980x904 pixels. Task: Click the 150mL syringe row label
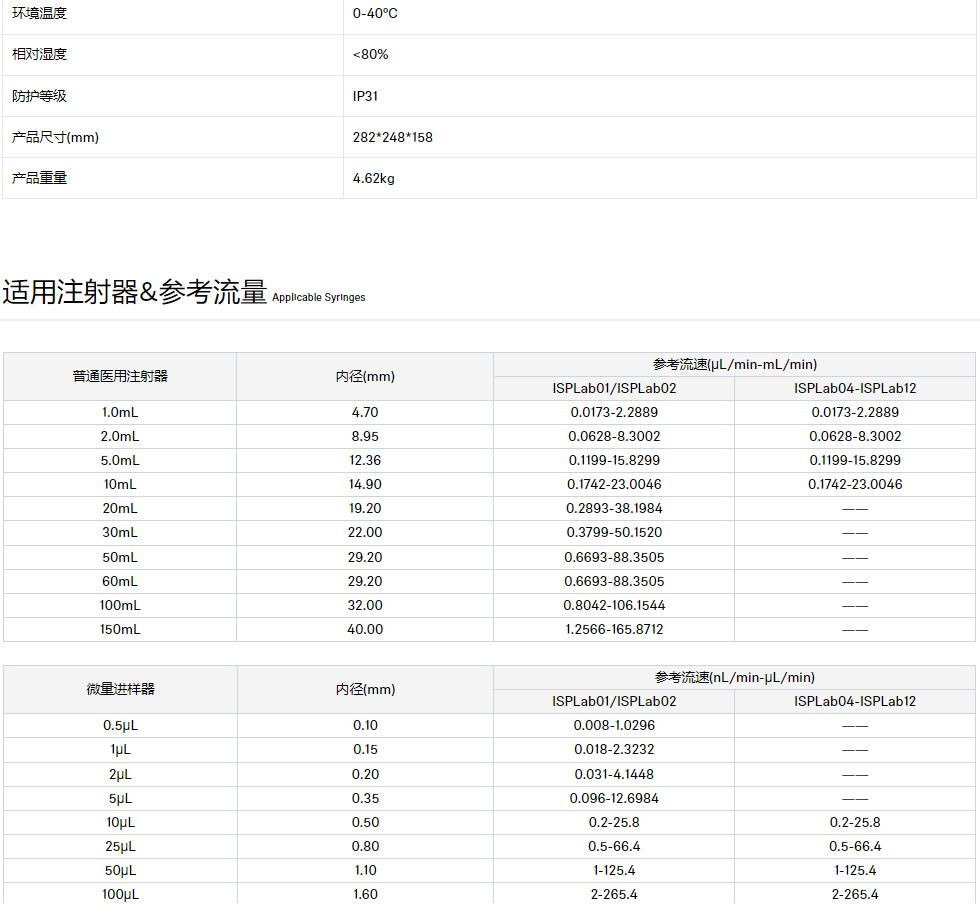(x=120, y=630)
